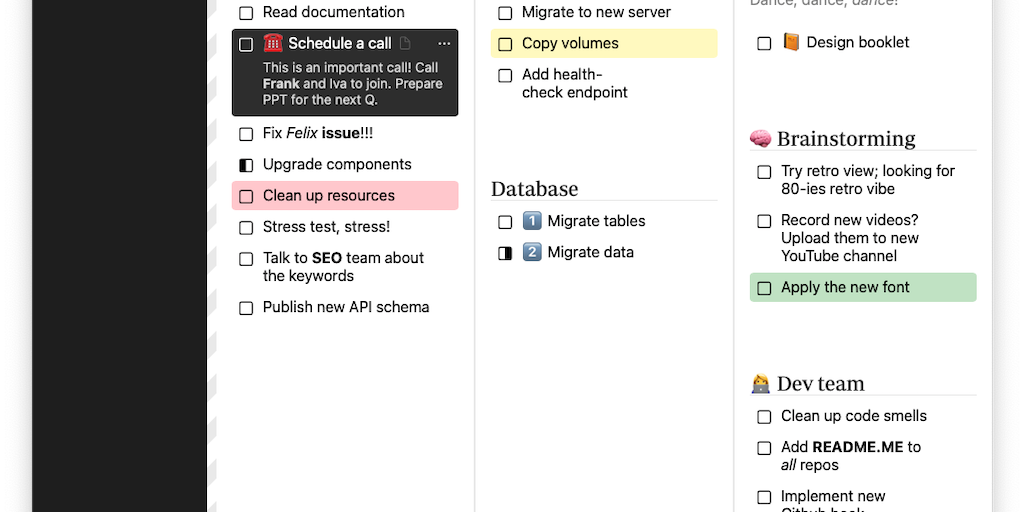This screenshot has height=512, width=1024.
Task: Click the Dev team heading text
Action: (x=820, y=384)
